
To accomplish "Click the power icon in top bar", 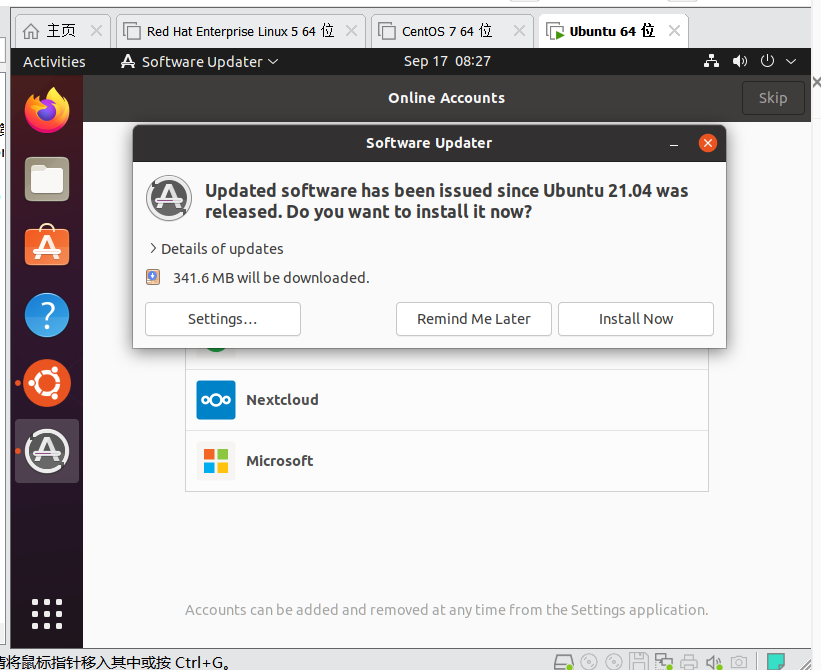I will click(767, 61).
